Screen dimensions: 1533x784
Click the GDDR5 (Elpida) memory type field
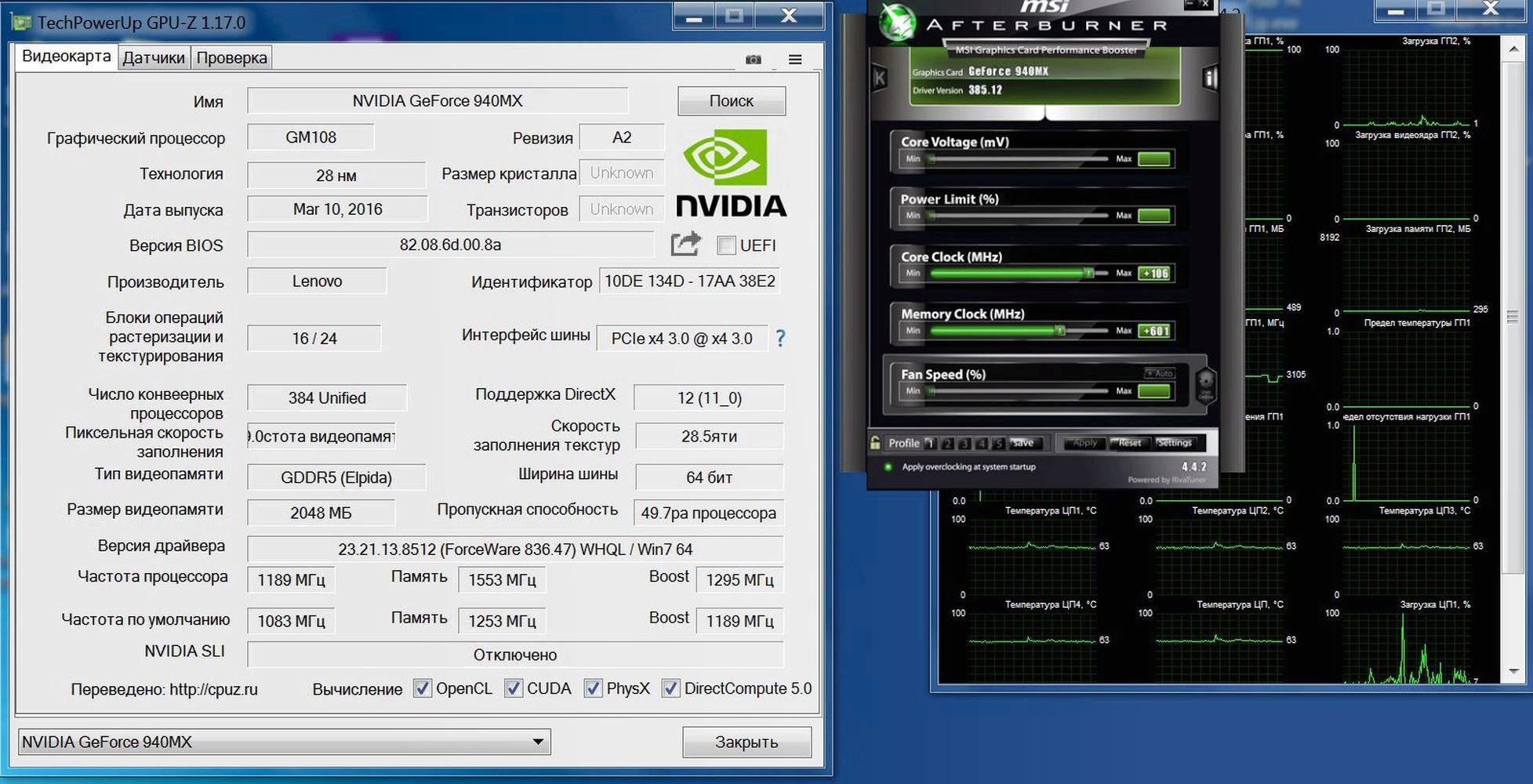(336, 477)
